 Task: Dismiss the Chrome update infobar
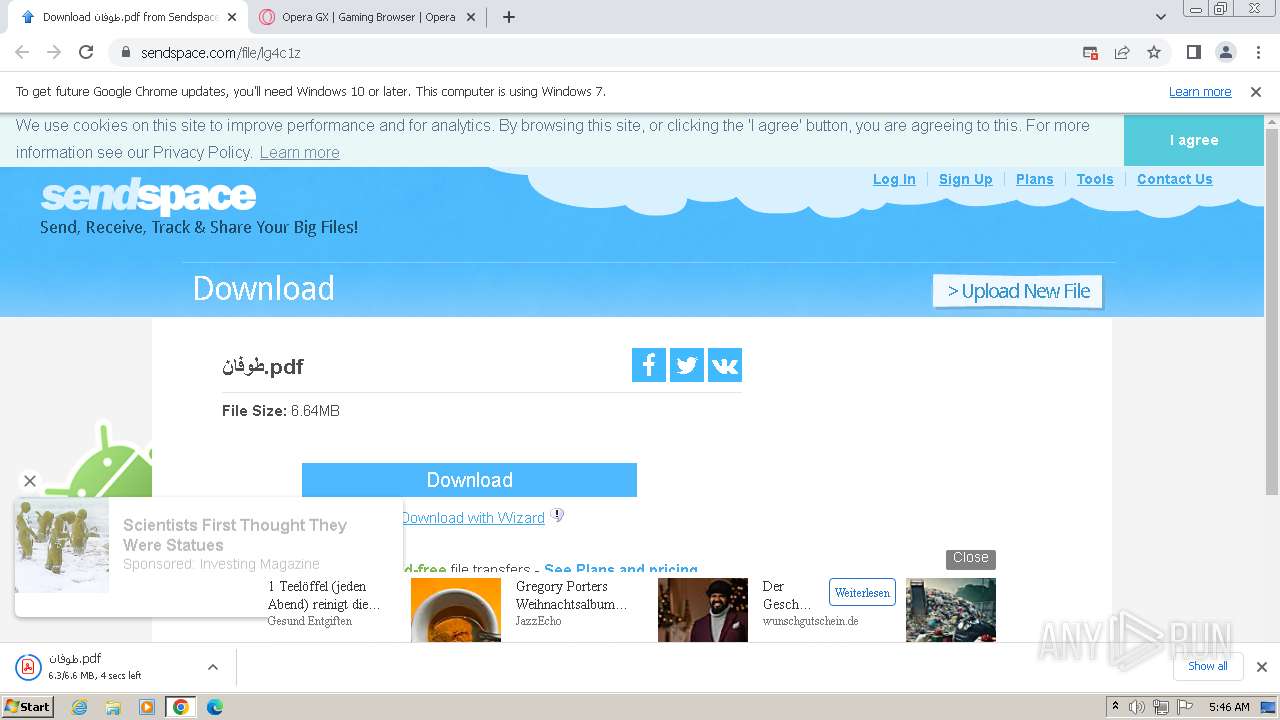(x=1256, y=91)
